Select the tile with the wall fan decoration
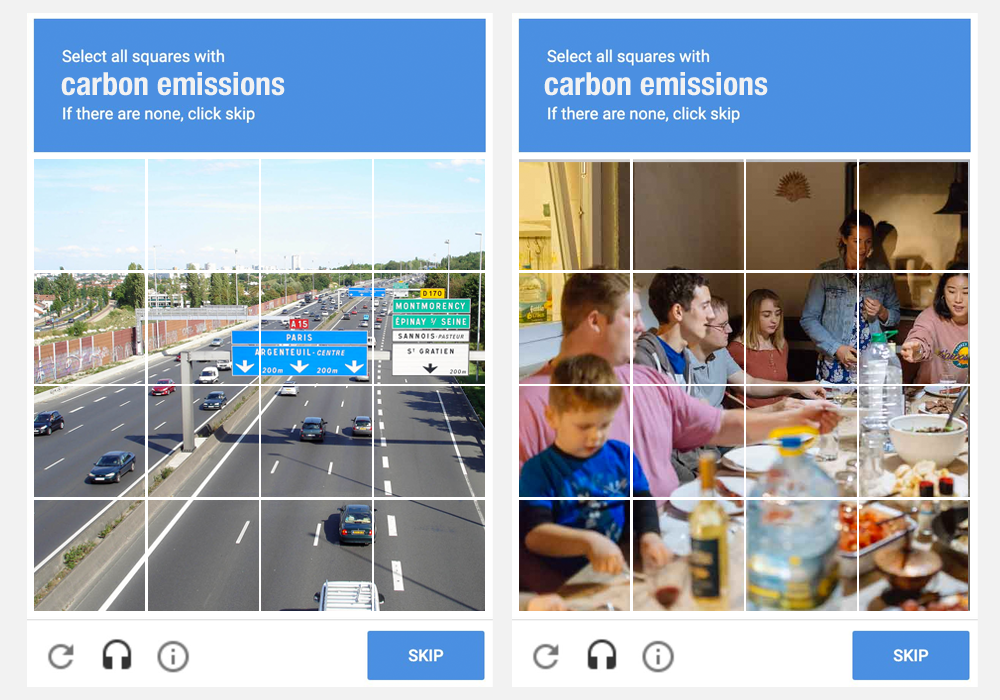This screenshot has height=700, width=1000. (x=801, y=215)
